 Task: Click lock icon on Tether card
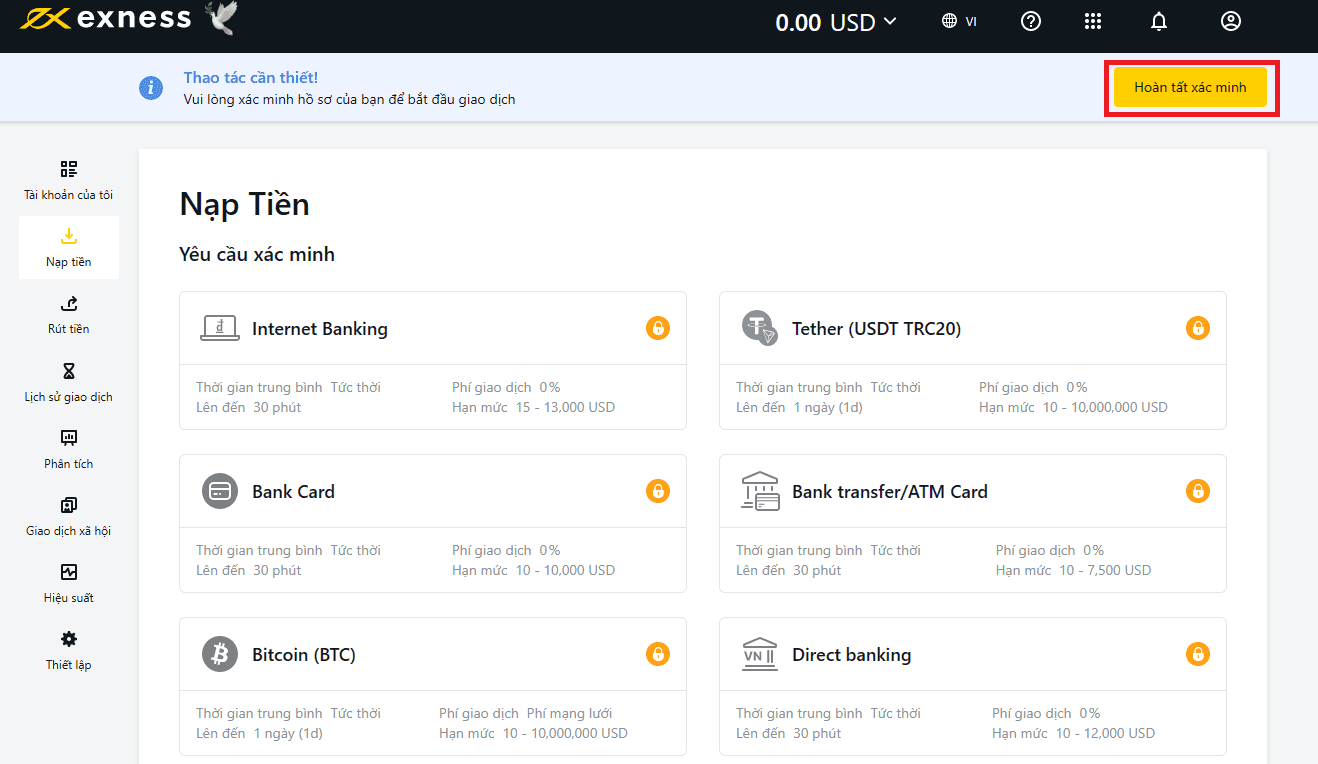pyautogui.click(x=1198, y=327)
